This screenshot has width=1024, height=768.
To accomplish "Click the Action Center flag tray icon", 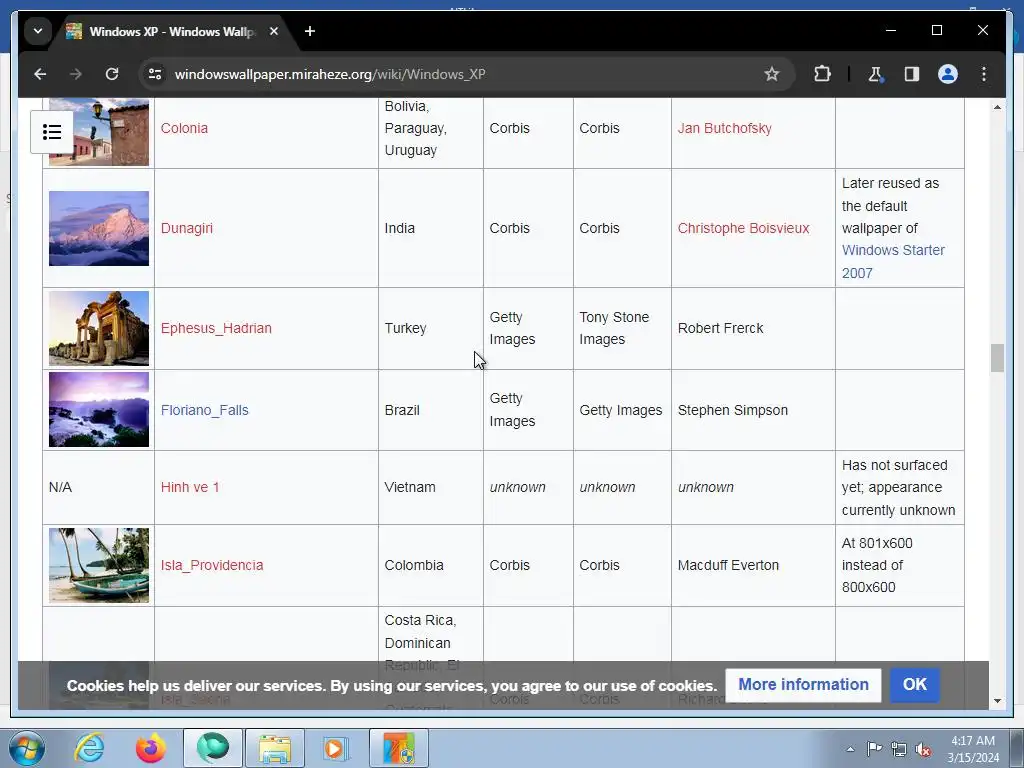I will coord(874,749).
